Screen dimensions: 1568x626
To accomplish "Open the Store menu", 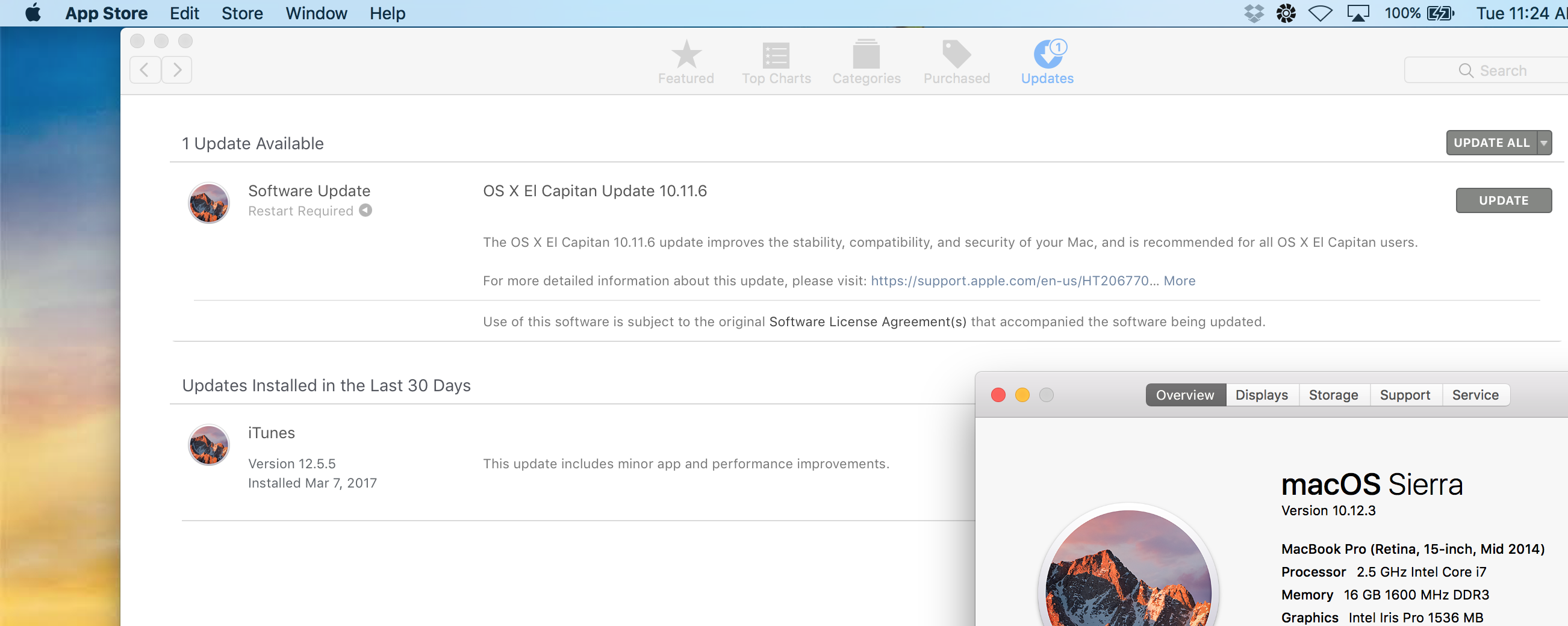I will click(242, 13).
